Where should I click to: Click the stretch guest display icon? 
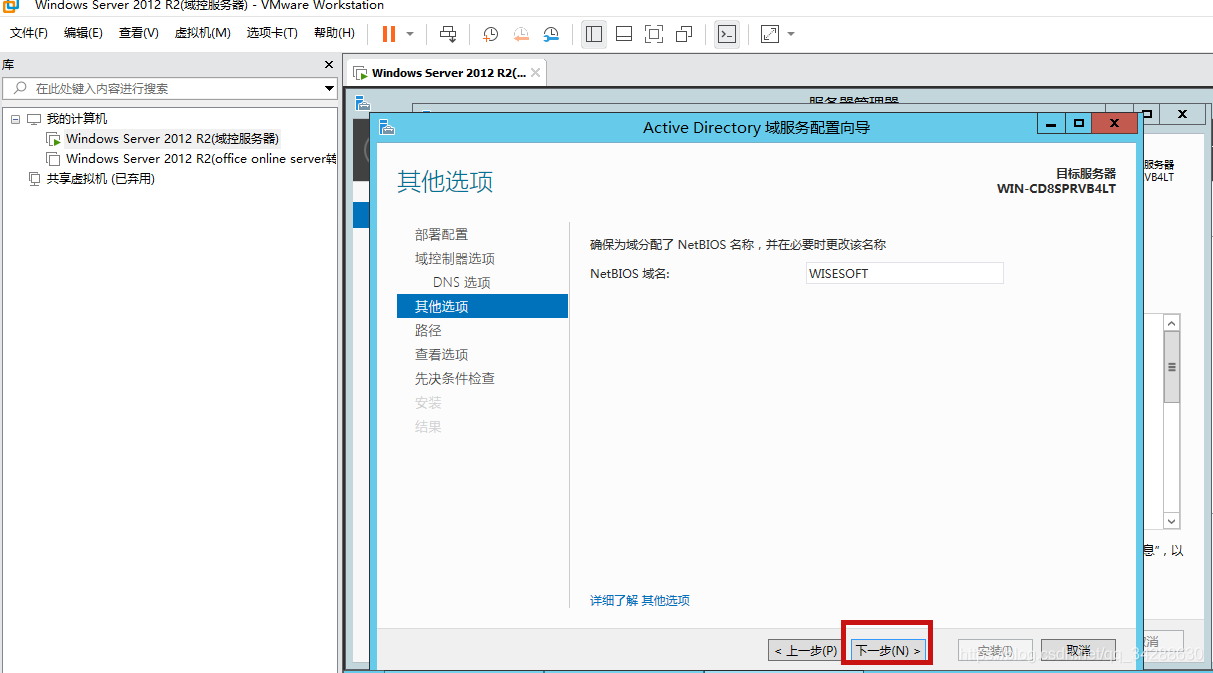pyautogui.click(x=769, y=34)
